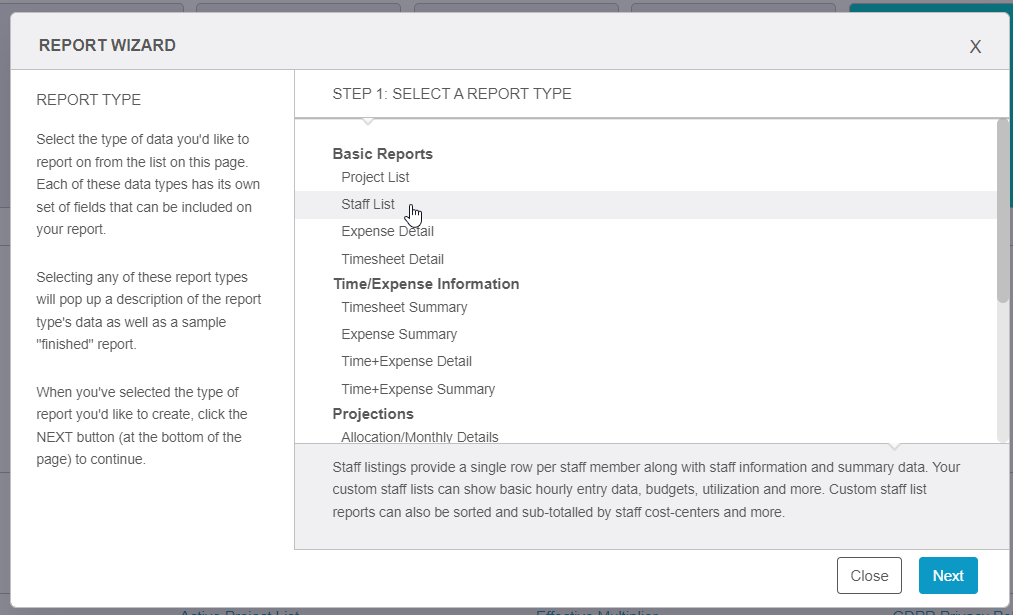The image size is (1013, 615).
Task: Select Allocation/Monthly Details under Projections
Action: coord(420,437)
